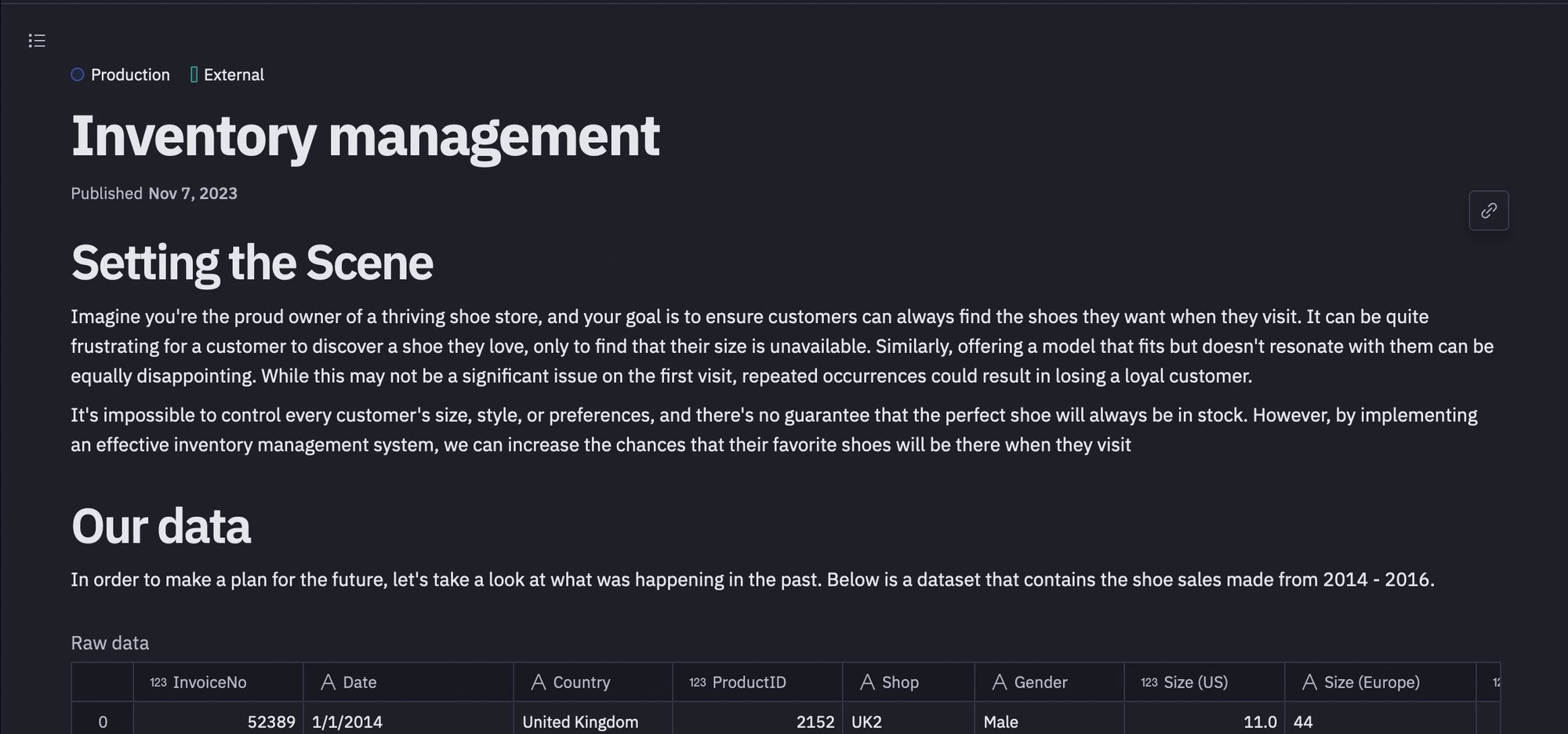Viewport: 1568px width, 734px height.
Task: Click the Our data heading
Action: (161, 526)
